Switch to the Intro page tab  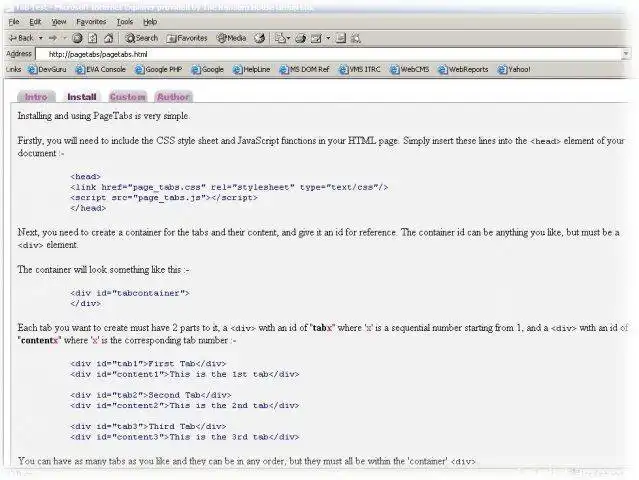[36, 97]
